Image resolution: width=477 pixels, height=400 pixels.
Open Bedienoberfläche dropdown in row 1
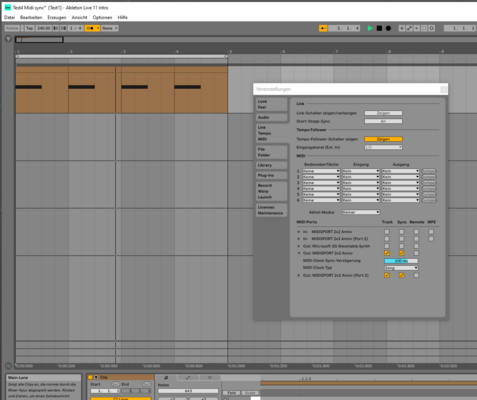tap(321, 171)
